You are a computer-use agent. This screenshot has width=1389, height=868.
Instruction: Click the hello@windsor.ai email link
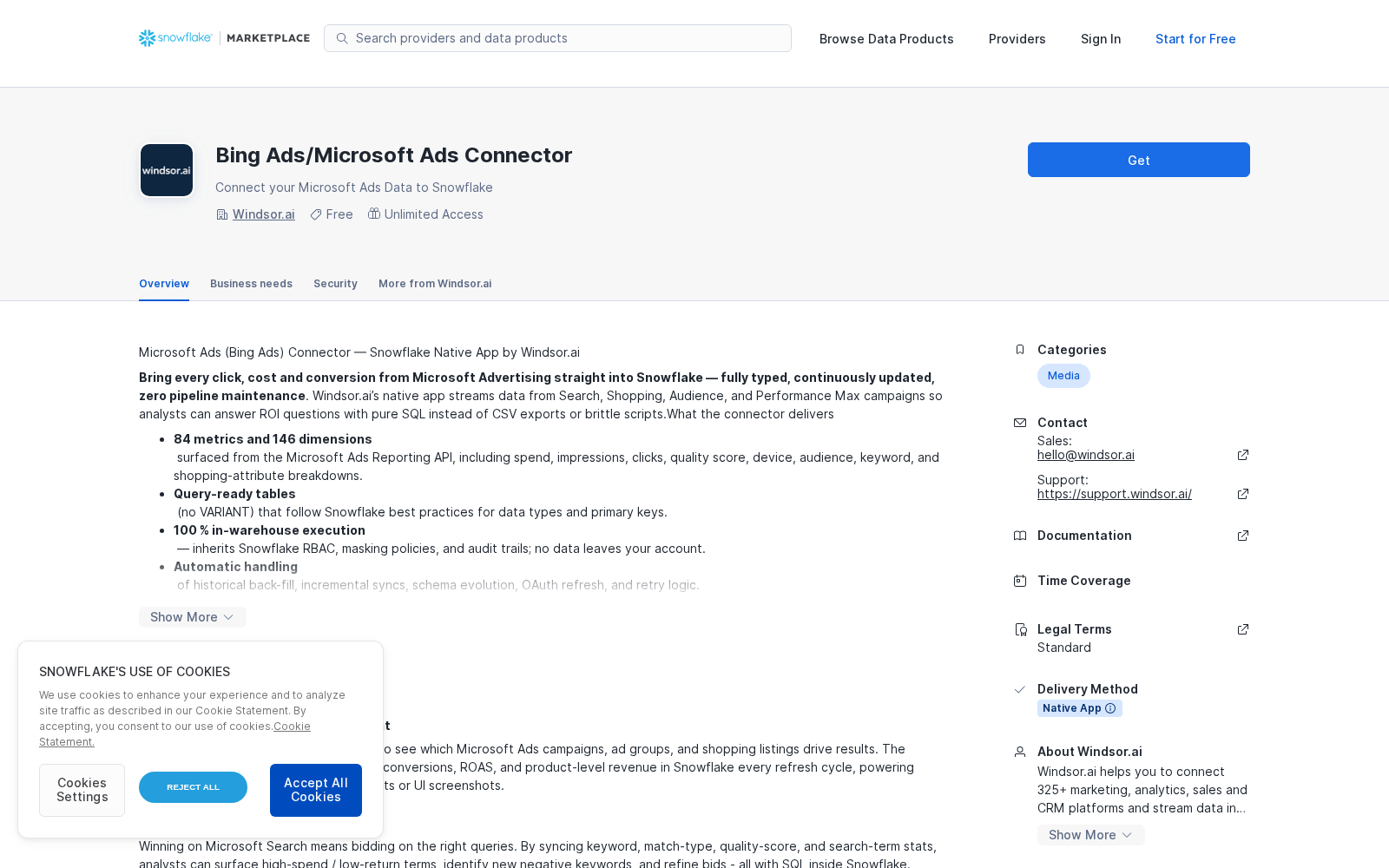pyautogui.click(x=1086, y=455)
